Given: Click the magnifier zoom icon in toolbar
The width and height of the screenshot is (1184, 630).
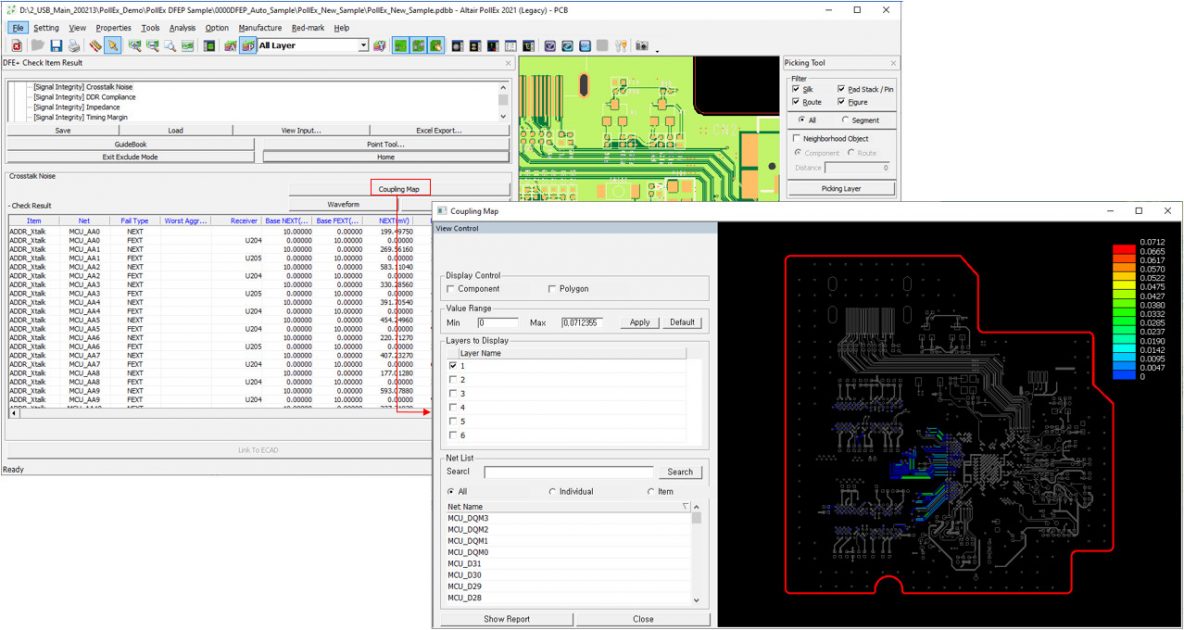Looking at the screenshot, I should 170,46.
